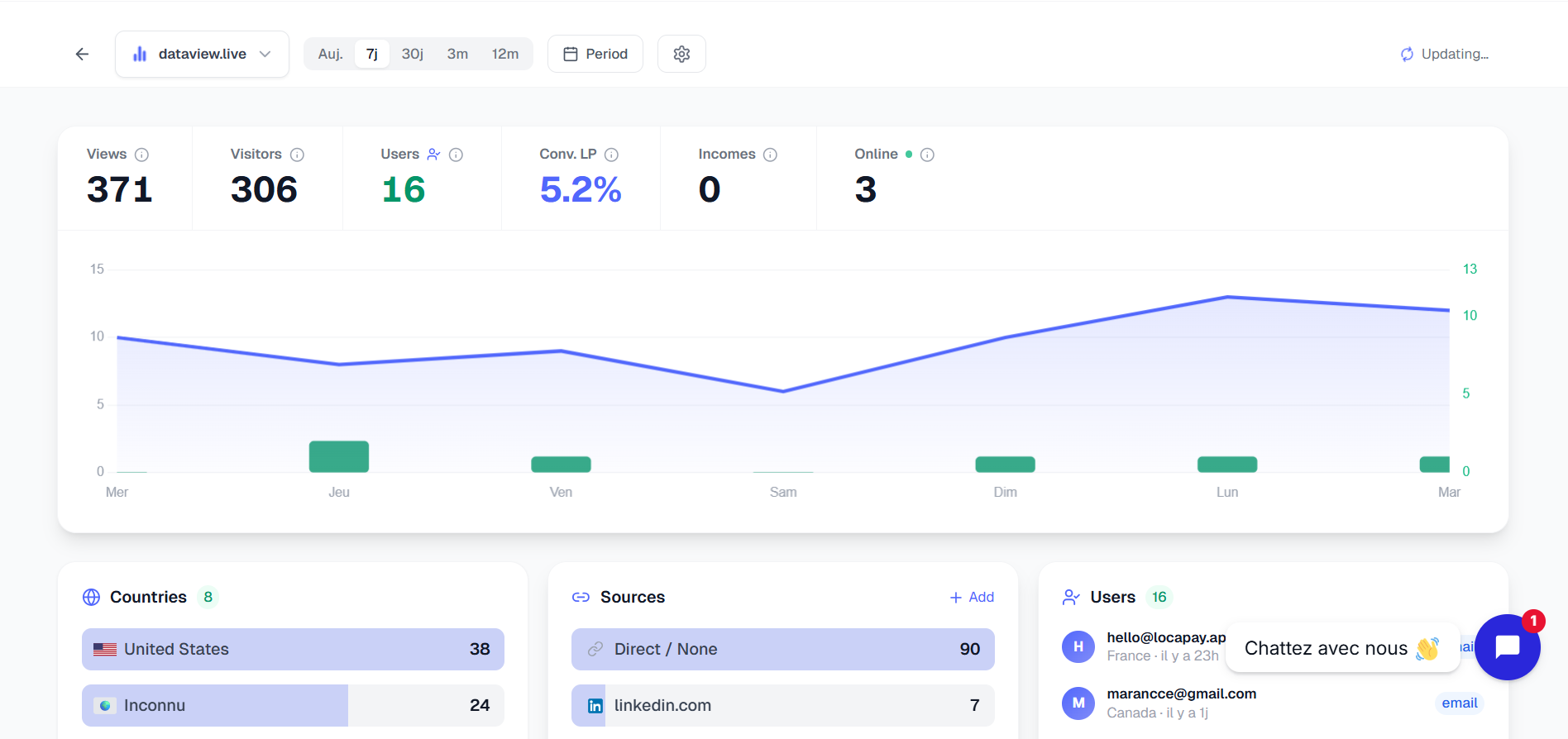Switch to the 12m time range
1568x739 pixels.
504,55
